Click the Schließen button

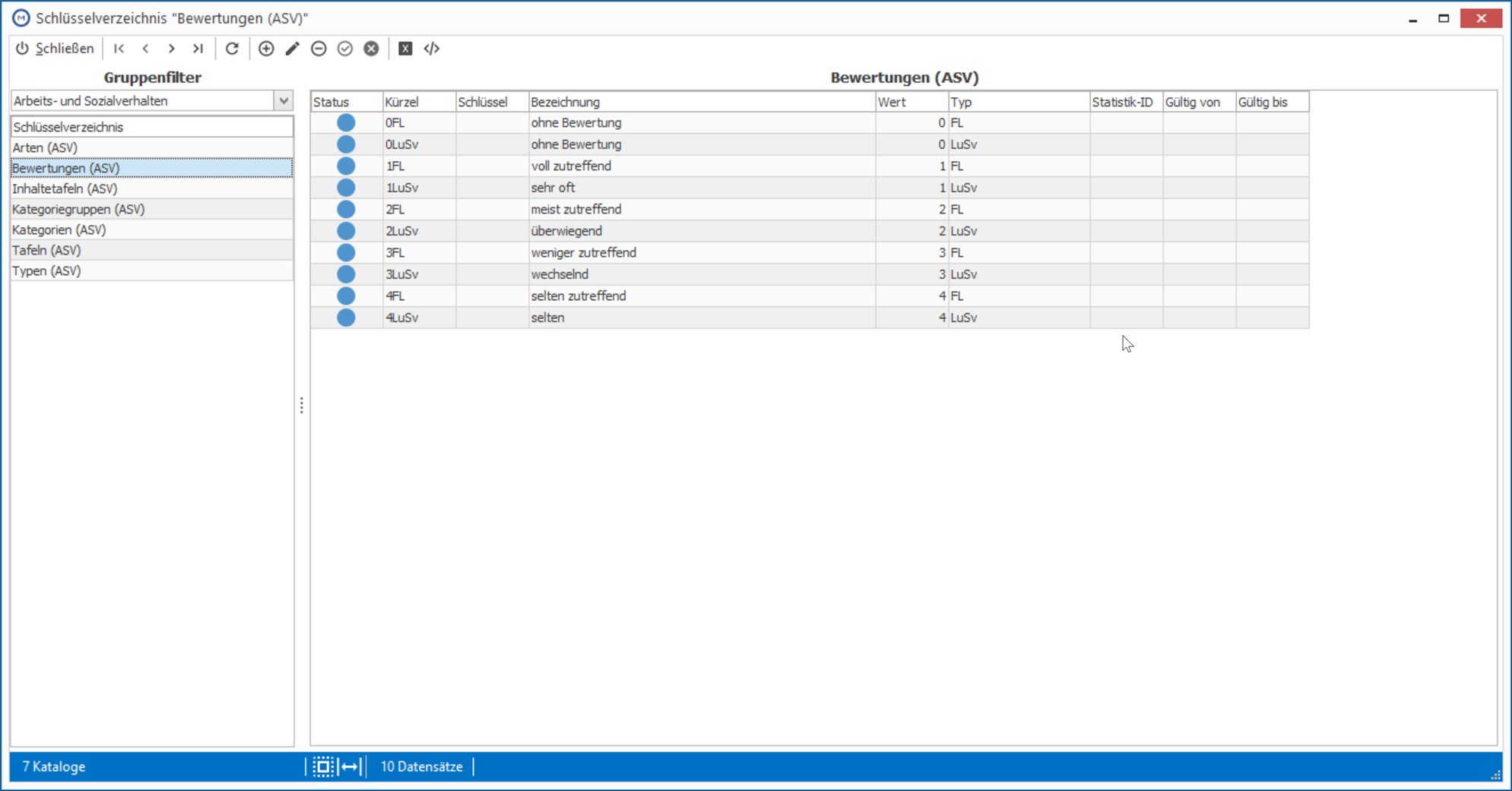(55, 49)
